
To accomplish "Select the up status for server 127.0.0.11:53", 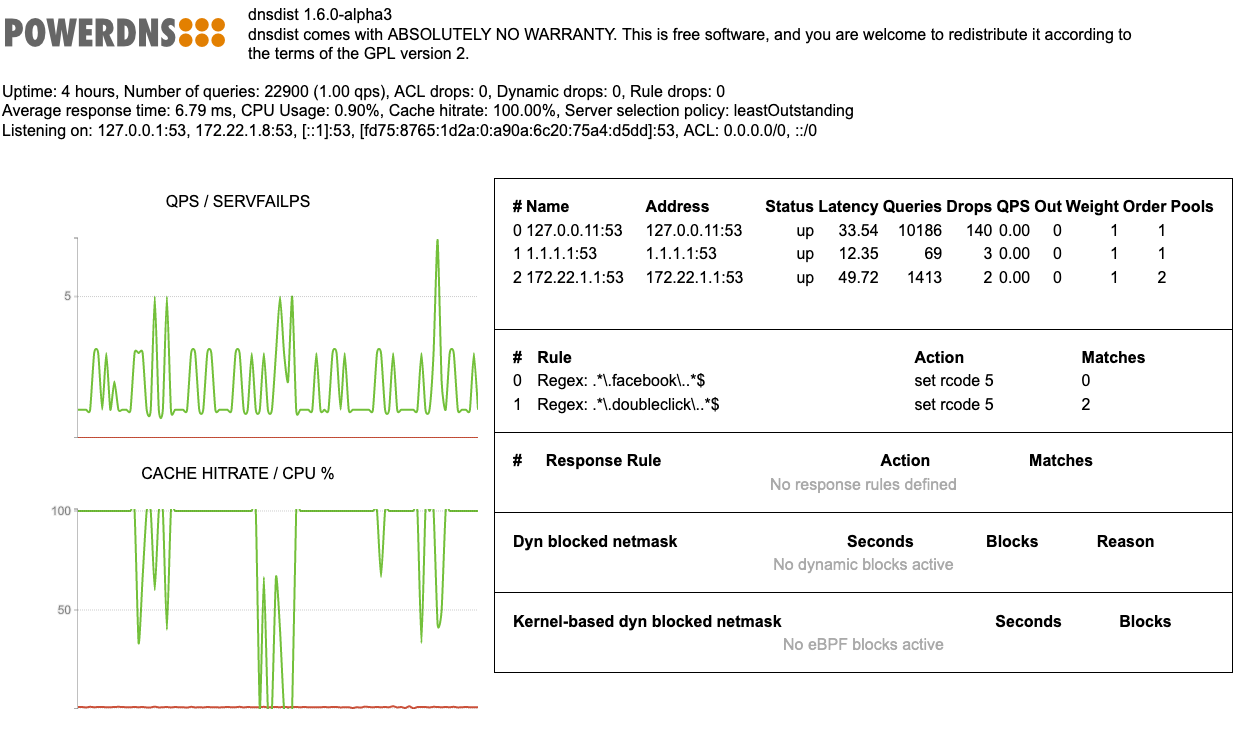I will point(804,230).
